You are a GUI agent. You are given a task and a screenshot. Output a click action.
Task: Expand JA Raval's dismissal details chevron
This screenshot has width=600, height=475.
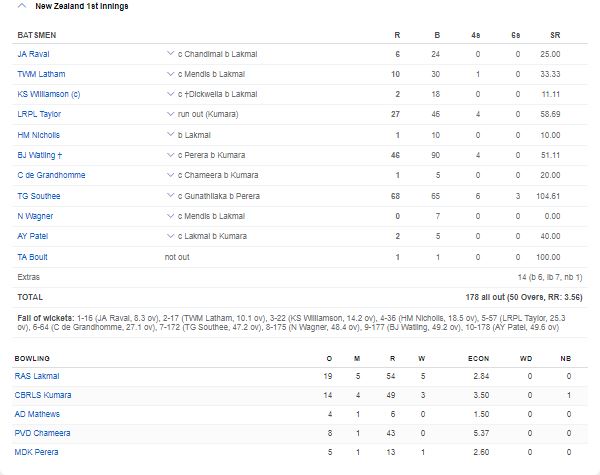169,53
